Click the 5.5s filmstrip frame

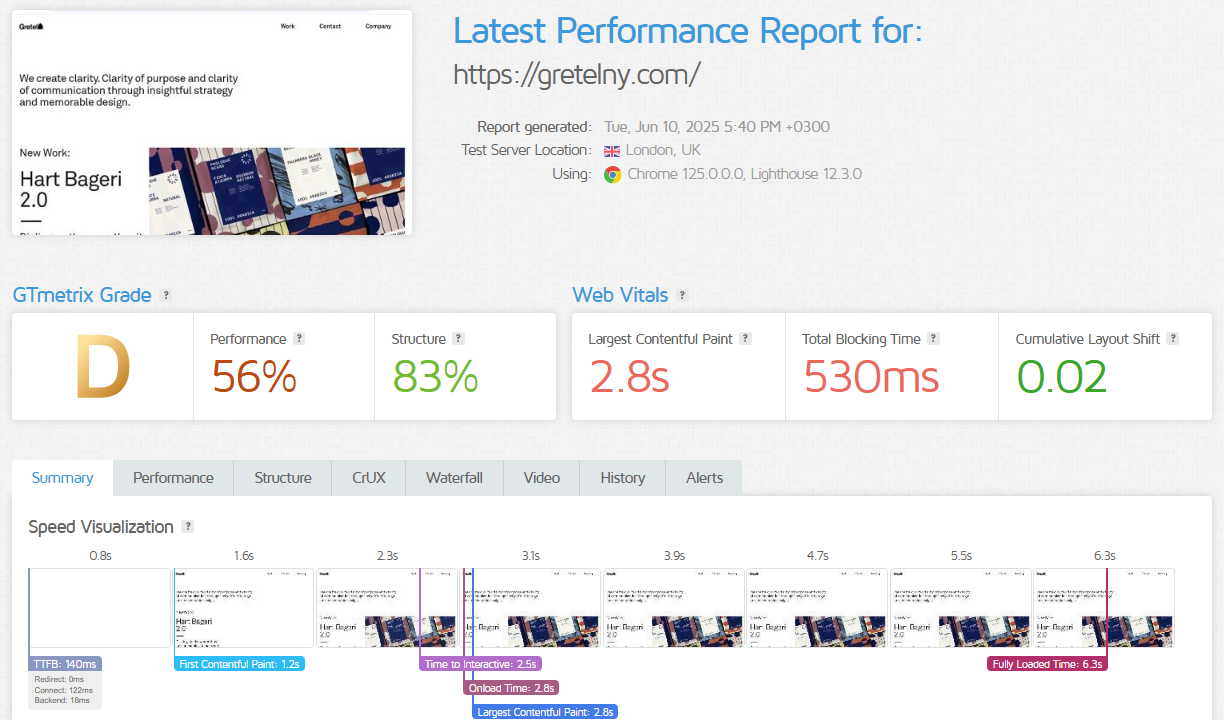pos(959,608)
